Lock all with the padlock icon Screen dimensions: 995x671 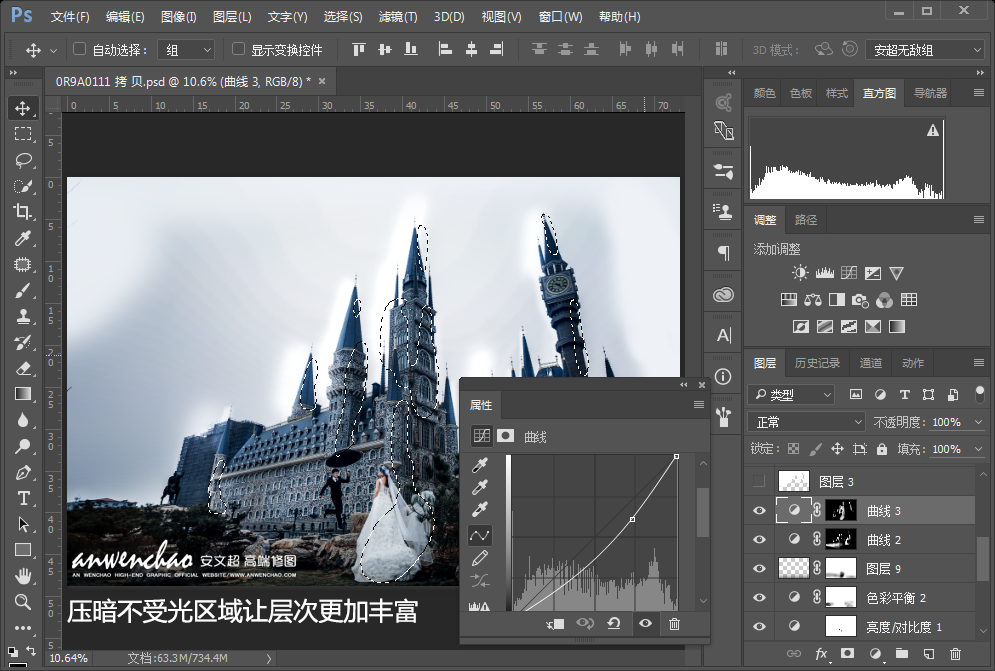coord(881,449)
